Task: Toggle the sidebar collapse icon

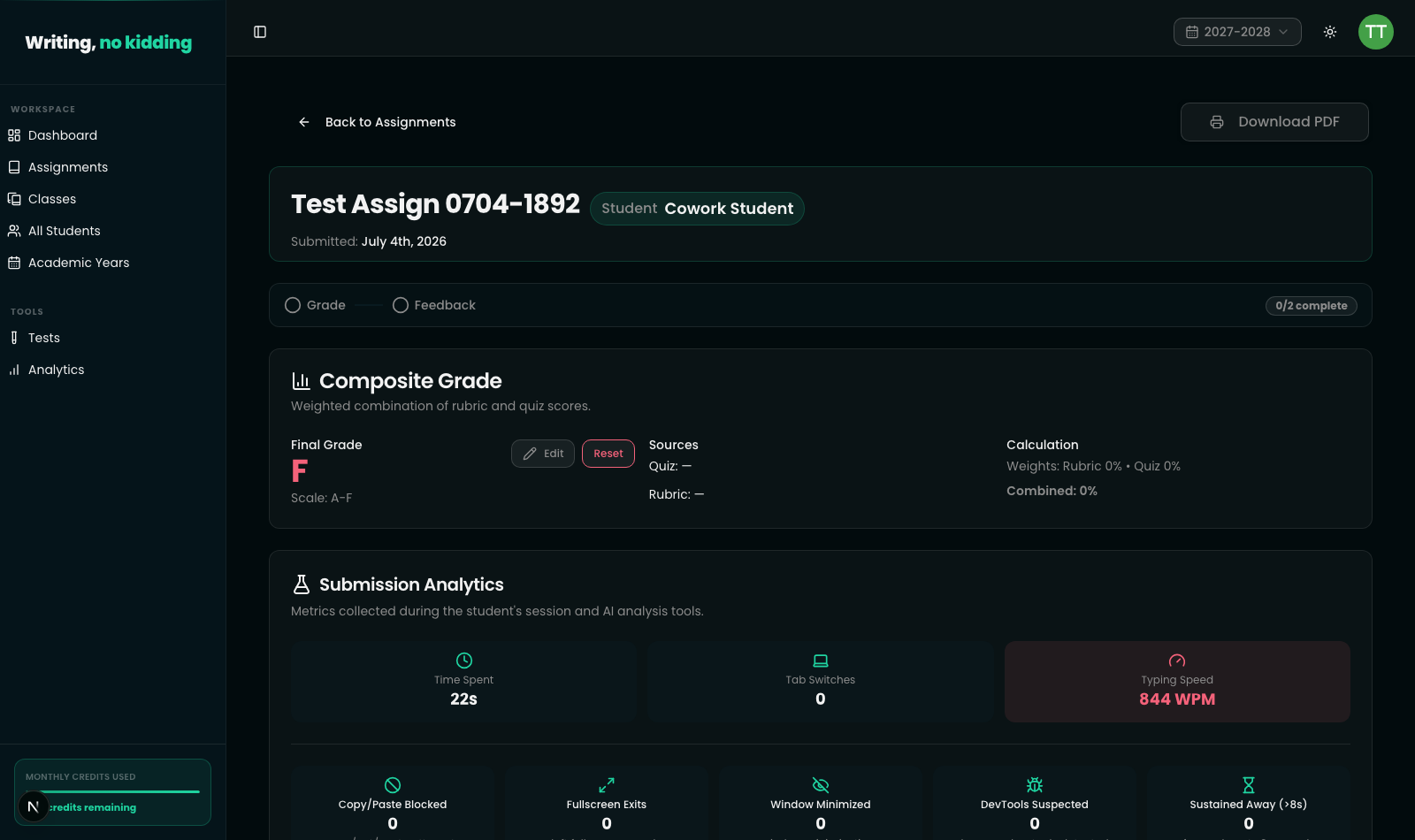Action: click(260, 32)
